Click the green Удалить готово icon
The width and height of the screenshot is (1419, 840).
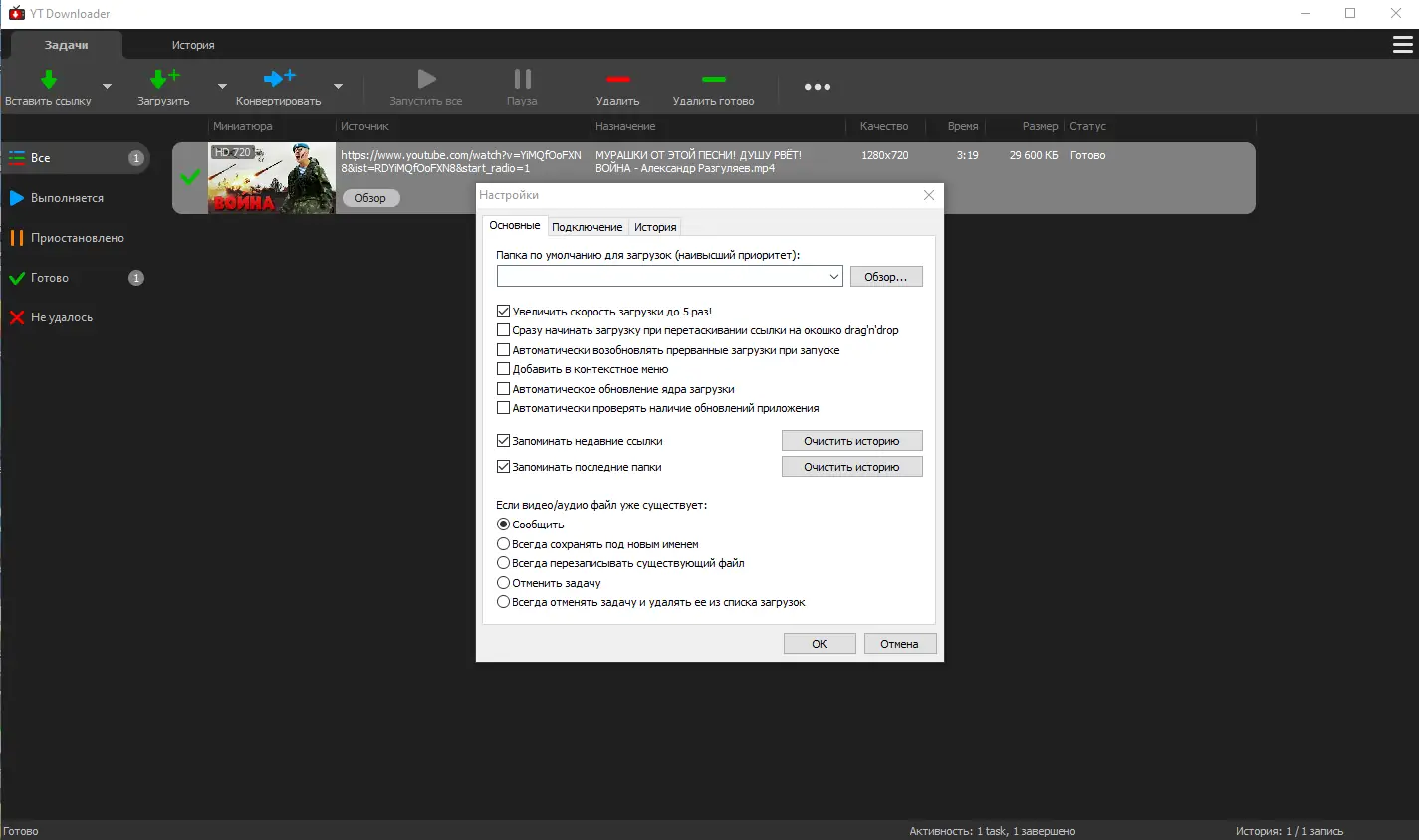click(713, 79)
